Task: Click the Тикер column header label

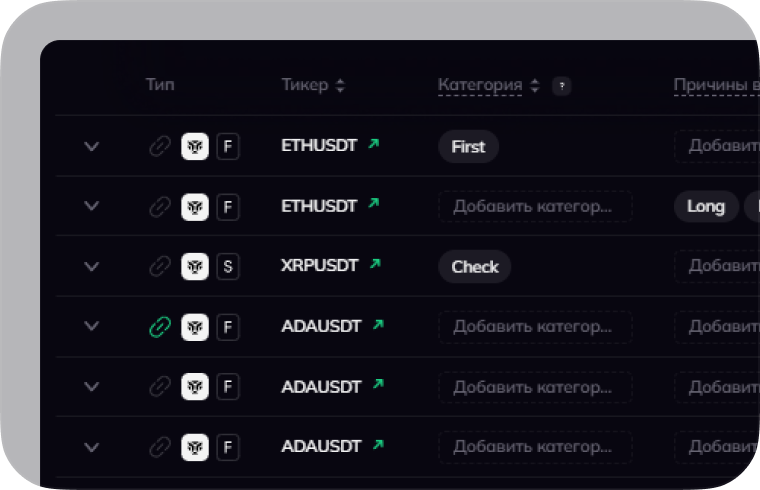Action: 304,85
